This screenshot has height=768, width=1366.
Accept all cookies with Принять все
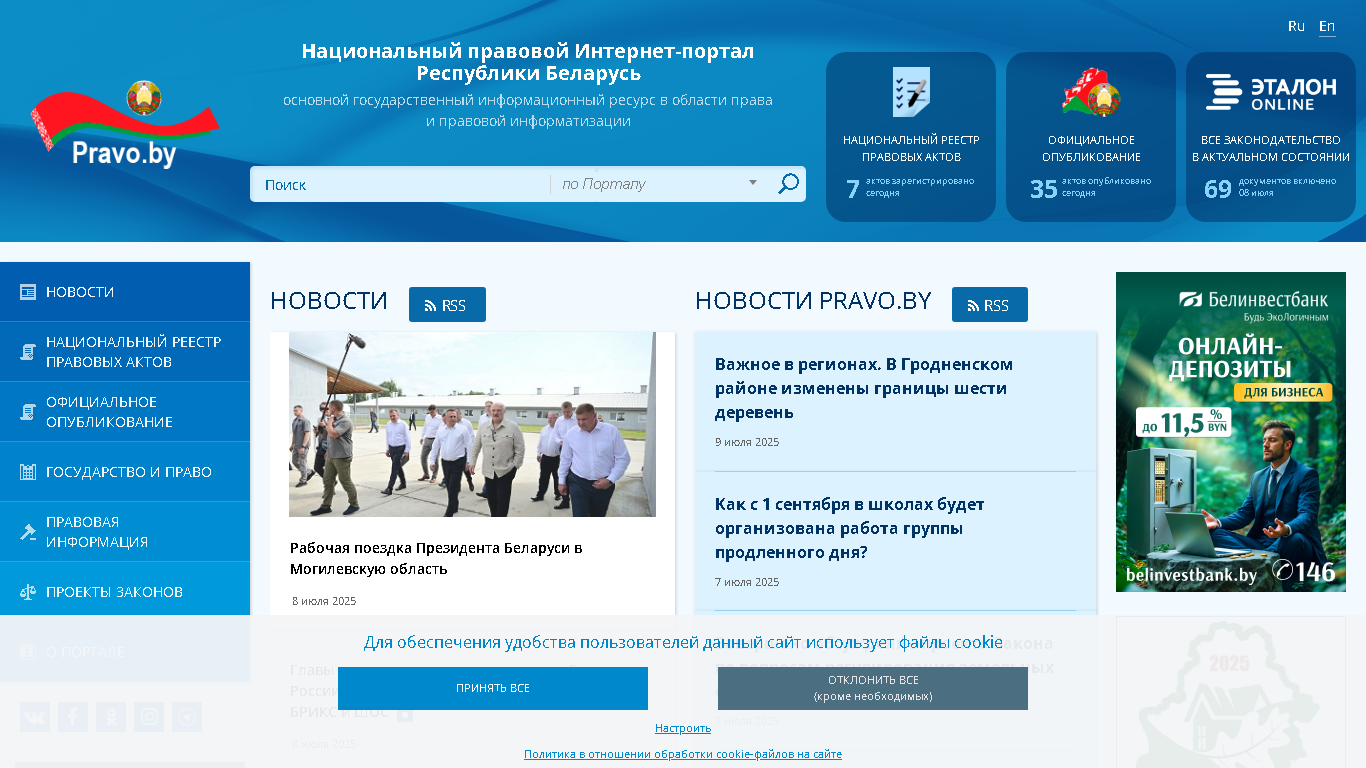click(493, 688)
